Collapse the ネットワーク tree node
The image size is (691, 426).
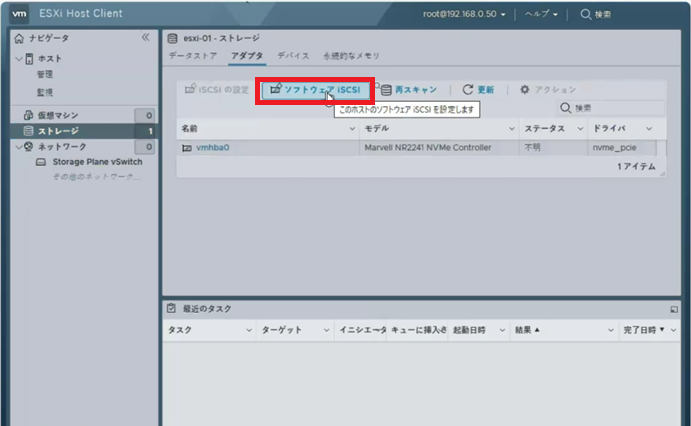[x=17, y=146]
